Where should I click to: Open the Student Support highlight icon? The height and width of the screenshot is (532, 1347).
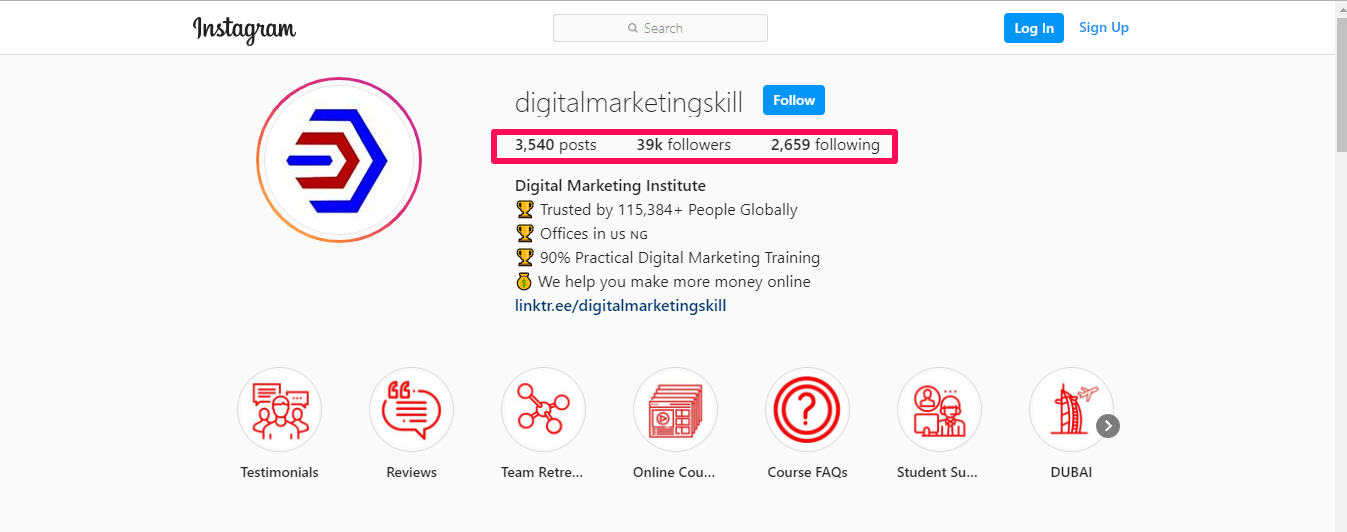pos(939,410)
